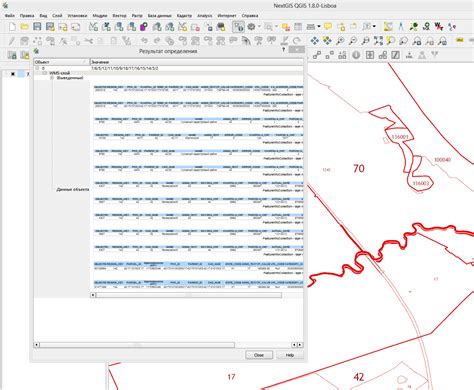Image resolution: width=474 pixels, height=390 pixels.
Task: Open the Файл menu
Action: pyautogui.click(x=10, y=16)
